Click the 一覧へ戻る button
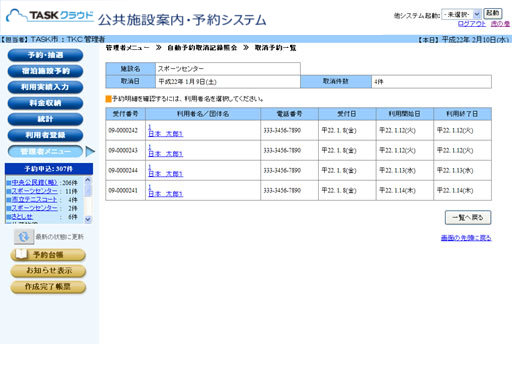This screenshot has height=384, width=512. tap(468, 218)
